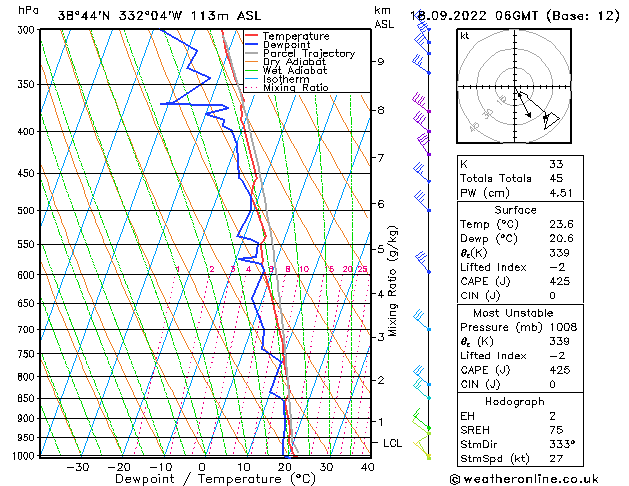The width and height of the screenshot is (629, 486).
Task: Click the Dry Adiabat legend entry
Action: click(x=286, y=62)
